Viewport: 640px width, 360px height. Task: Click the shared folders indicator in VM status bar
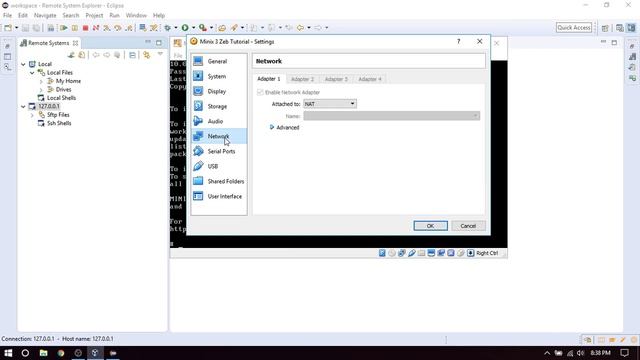[421, 253]
